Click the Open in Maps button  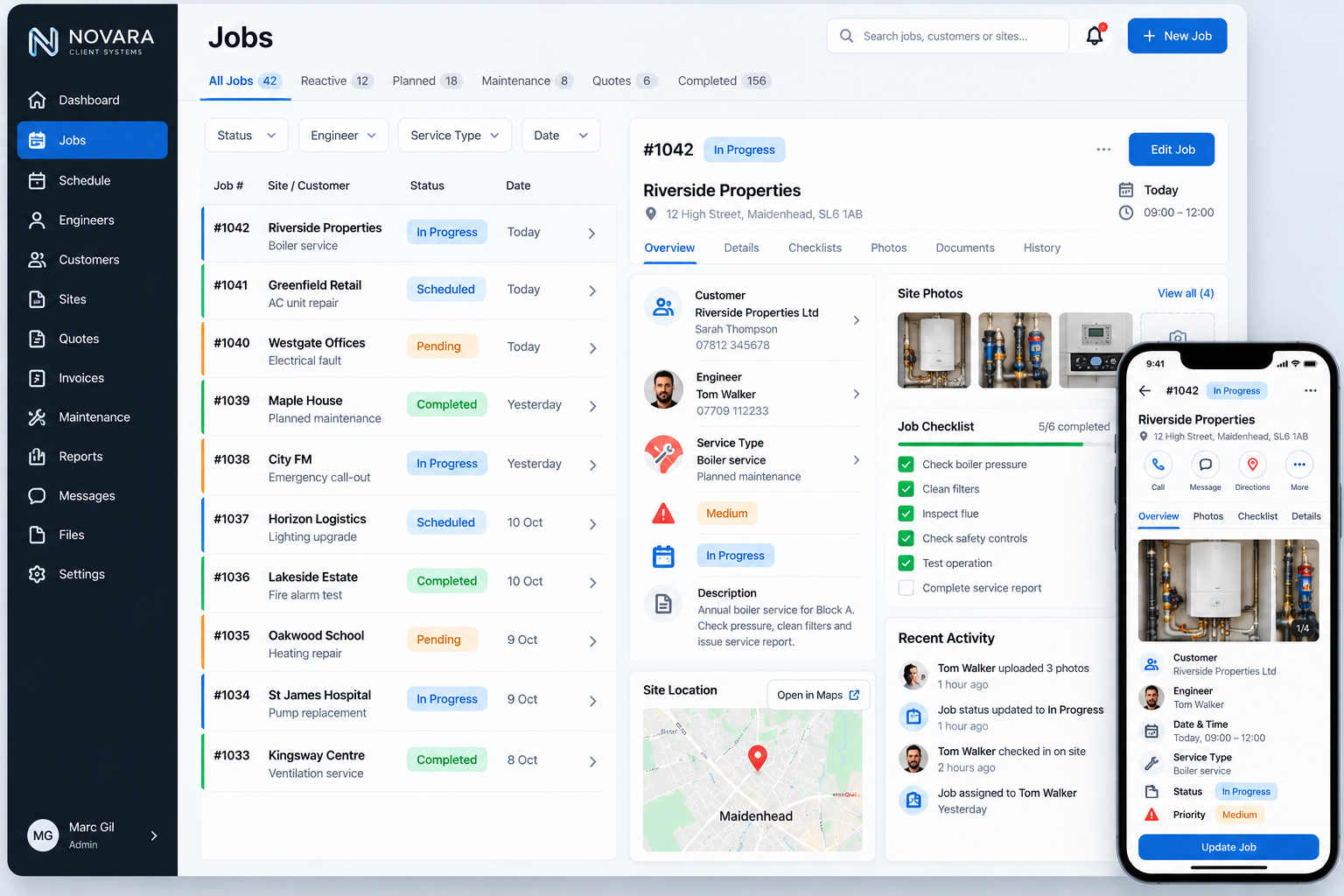[x=818, y=696]
